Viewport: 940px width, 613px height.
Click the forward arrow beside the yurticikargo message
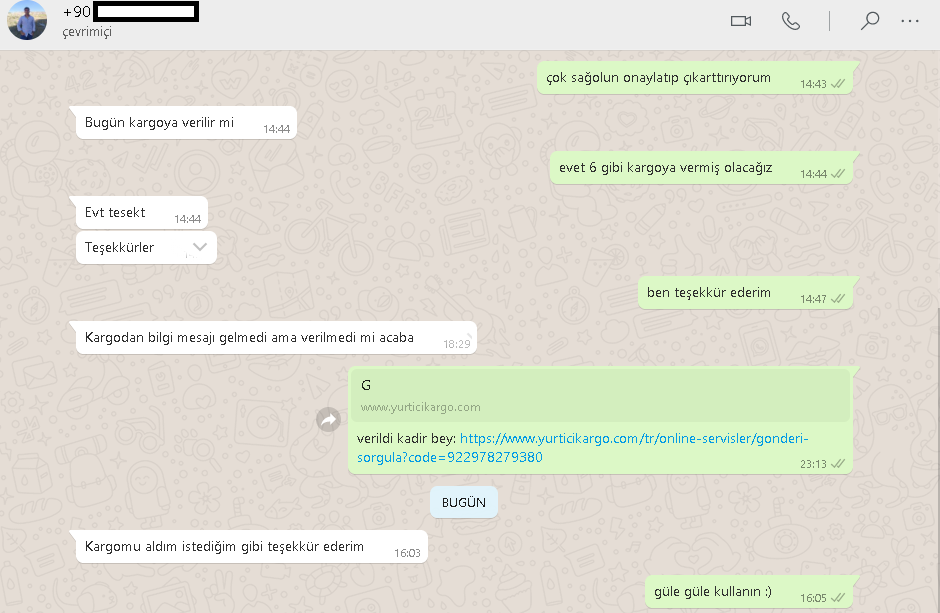329,420
